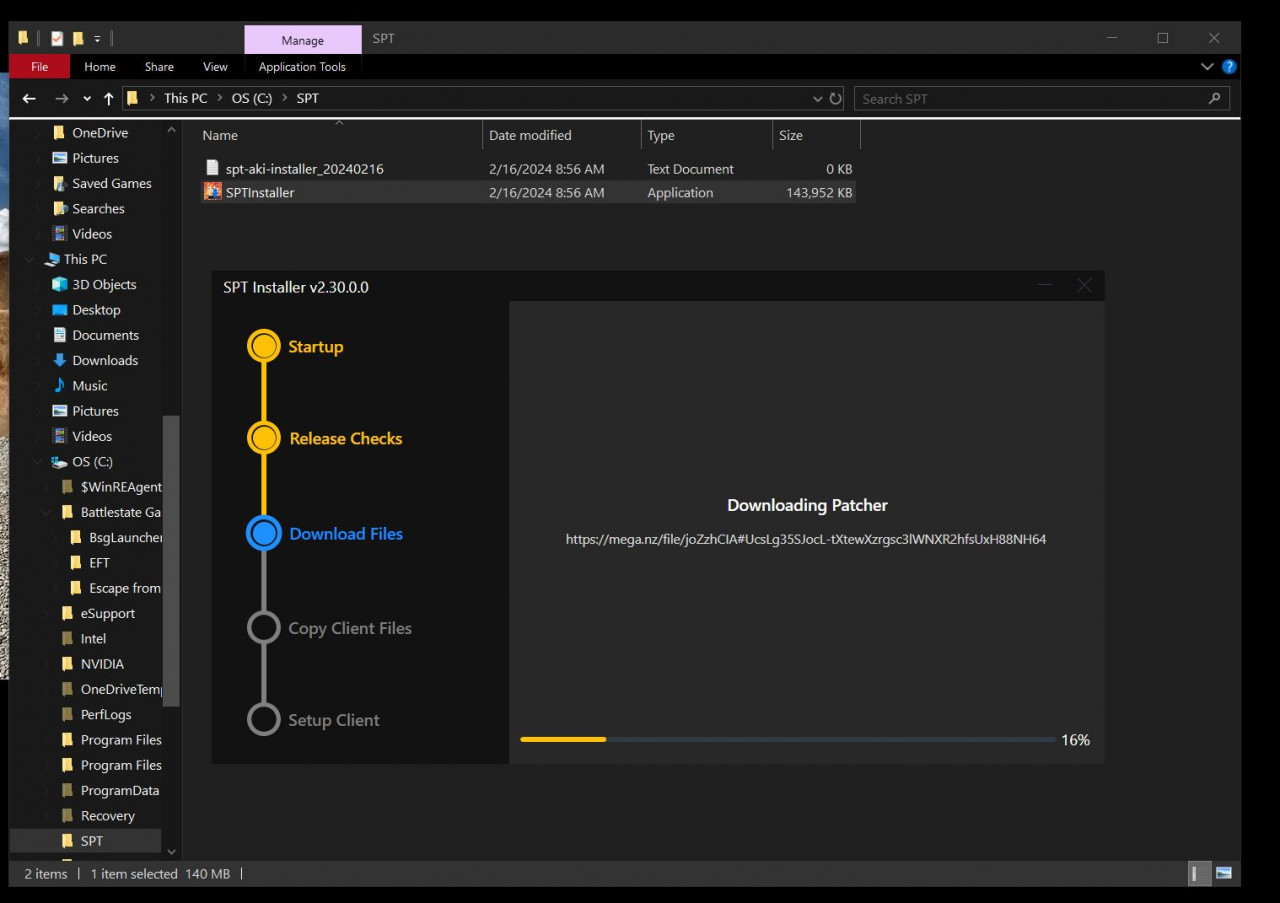Open the Application Tools tab
The height and width of the screenshot is (903, 1280).
coord(302,67)
